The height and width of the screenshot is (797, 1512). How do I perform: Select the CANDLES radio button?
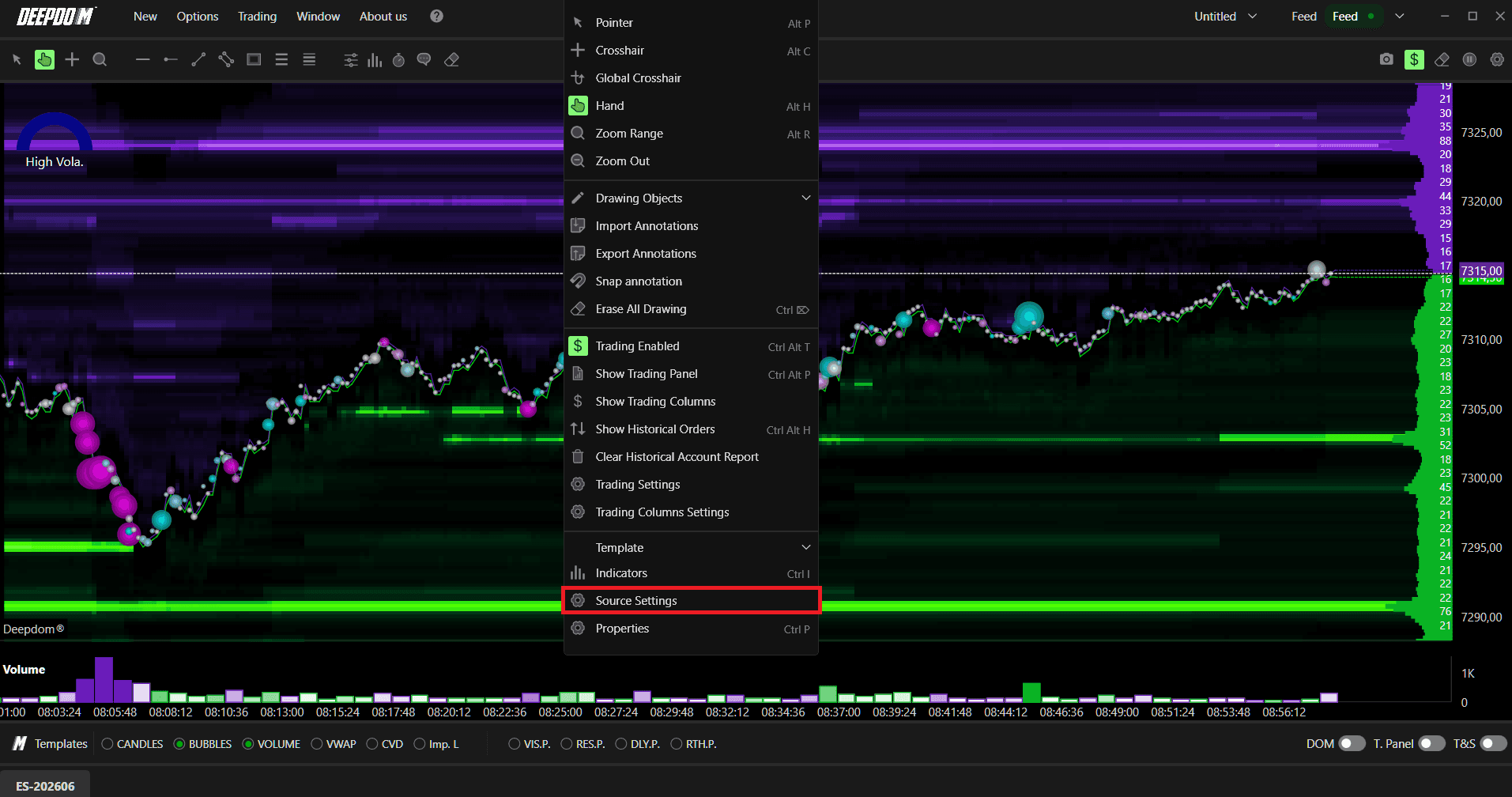132,744
